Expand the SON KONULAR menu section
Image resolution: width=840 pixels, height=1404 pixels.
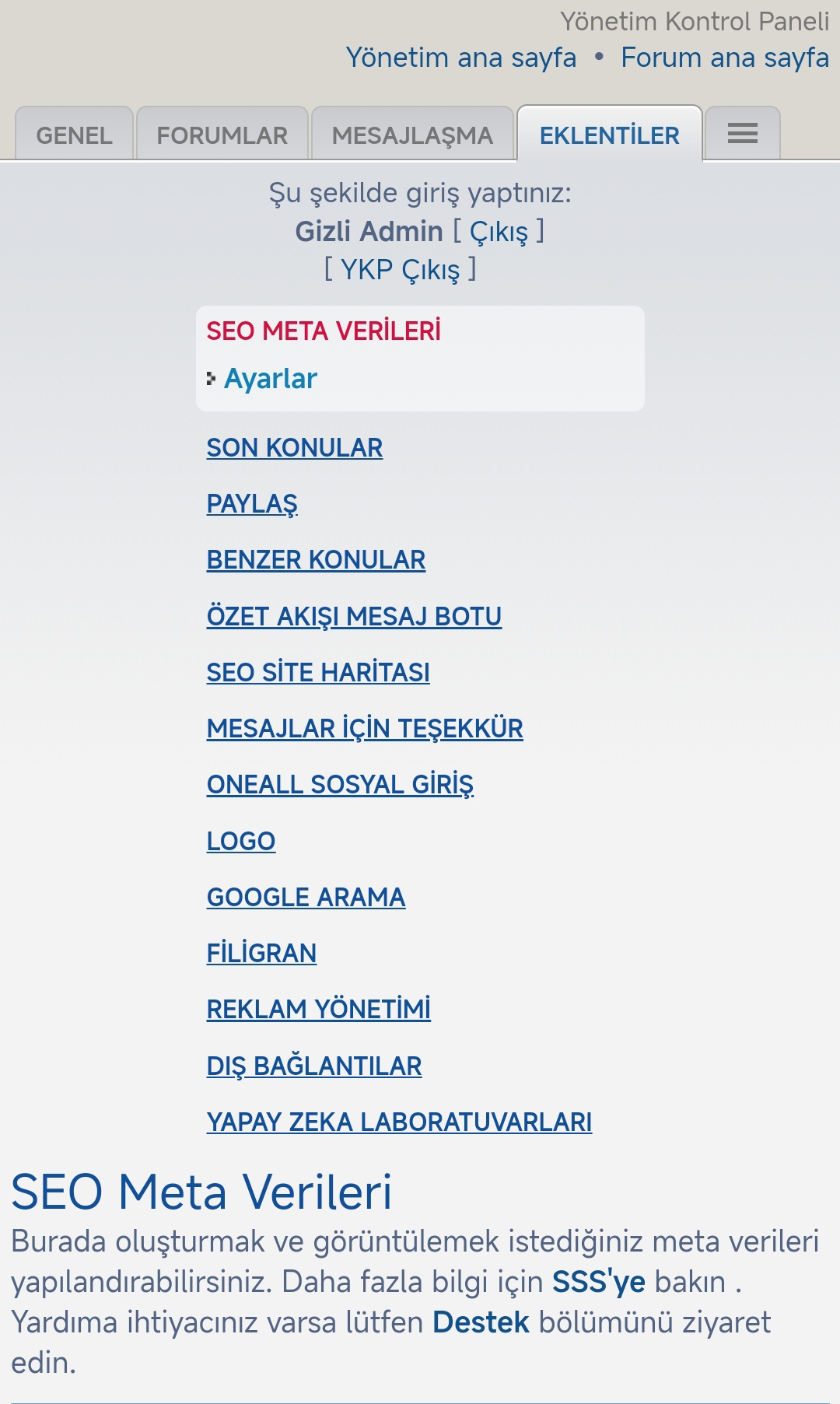295,448
